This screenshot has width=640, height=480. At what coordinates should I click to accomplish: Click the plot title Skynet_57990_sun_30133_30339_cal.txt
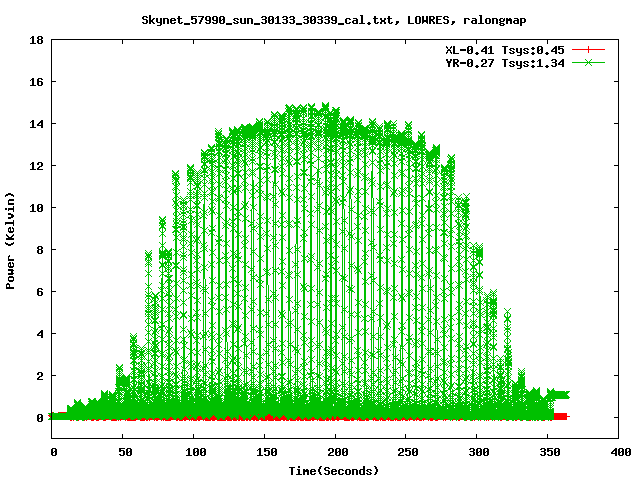coord(269,20)
